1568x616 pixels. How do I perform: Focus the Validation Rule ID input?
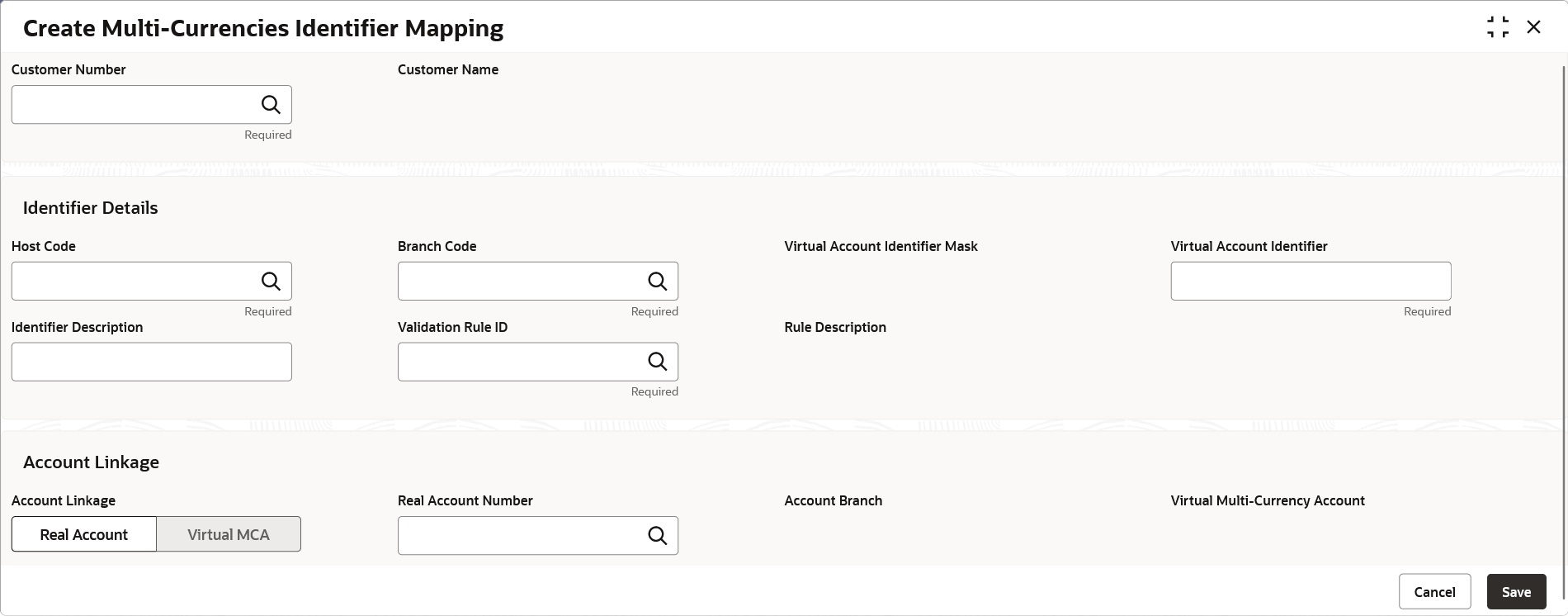[x=520, y=362]
